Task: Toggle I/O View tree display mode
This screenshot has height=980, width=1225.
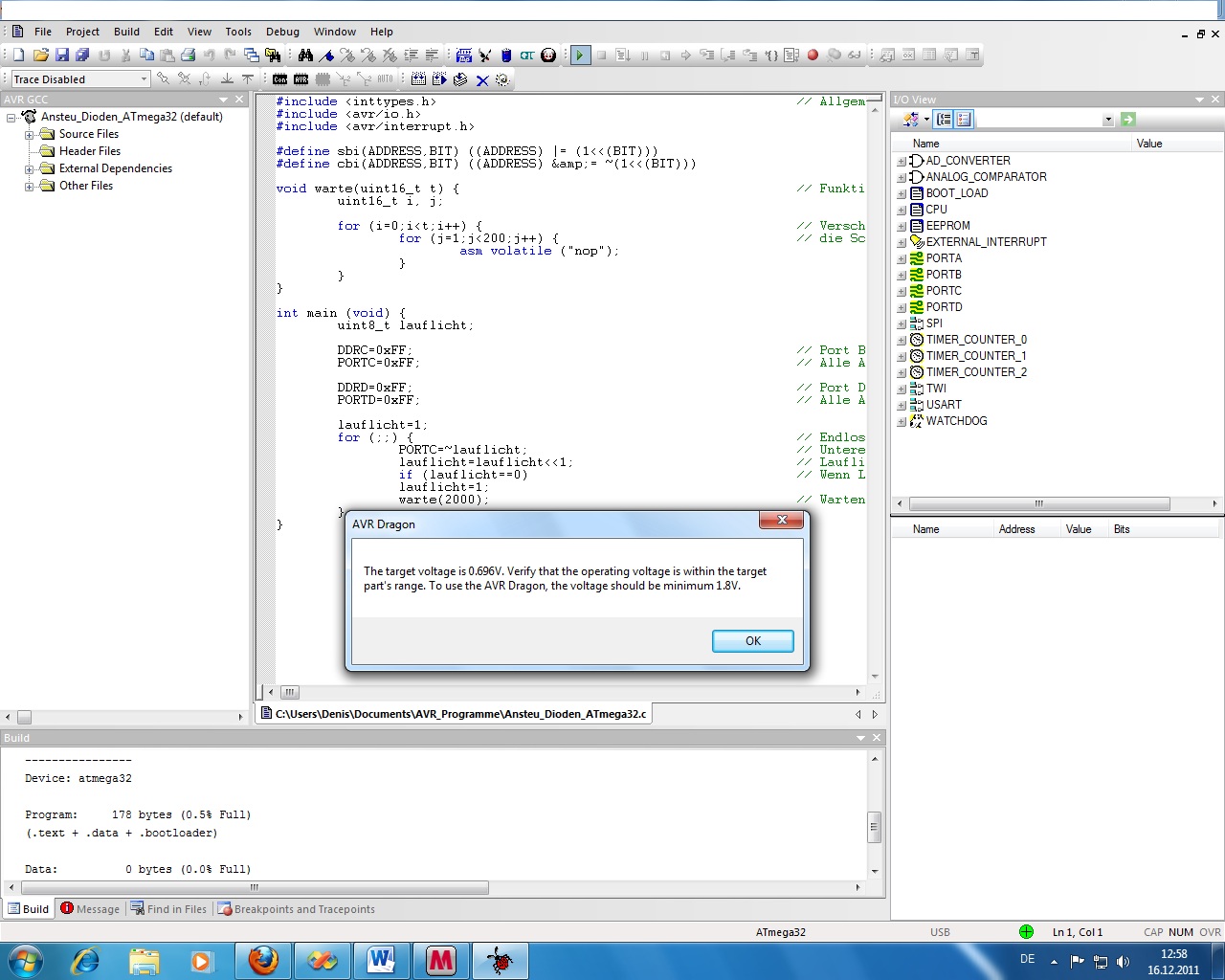Action: [x=944, y=120]
